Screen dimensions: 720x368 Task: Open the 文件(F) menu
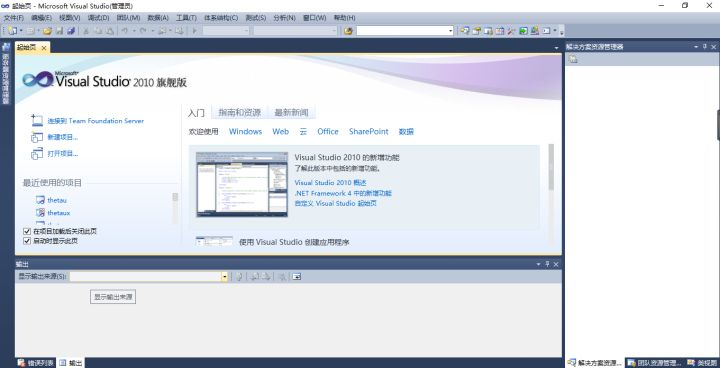[13, 18]
